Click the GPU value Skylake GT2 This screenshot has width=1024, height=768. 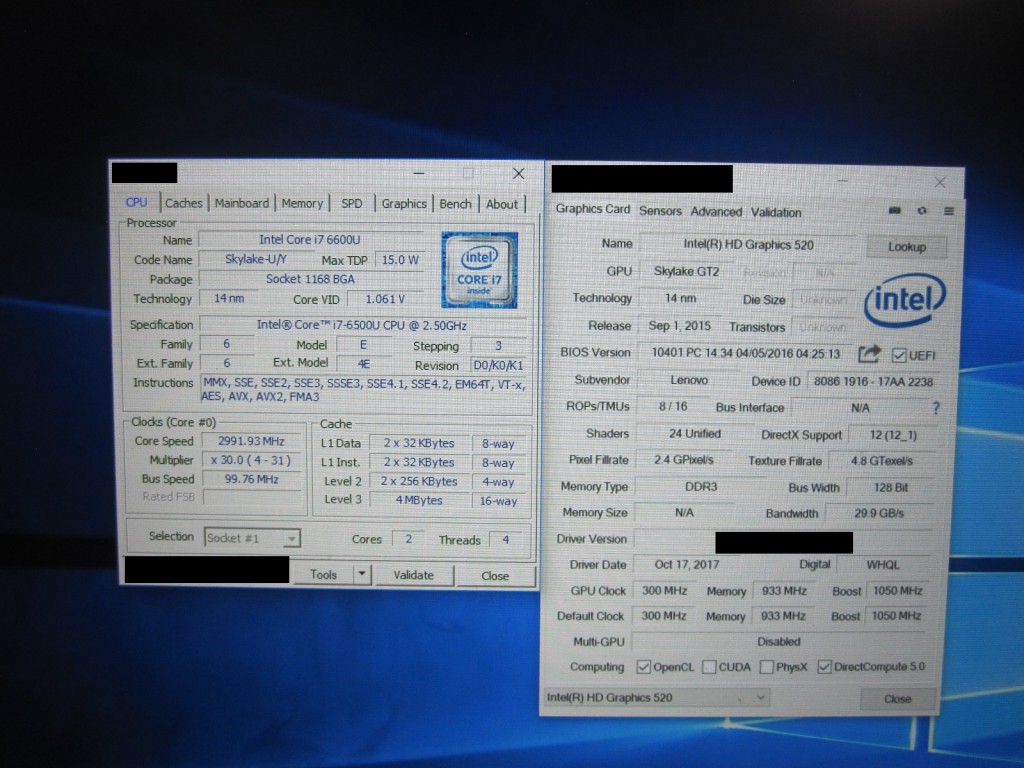pos(686,272)
